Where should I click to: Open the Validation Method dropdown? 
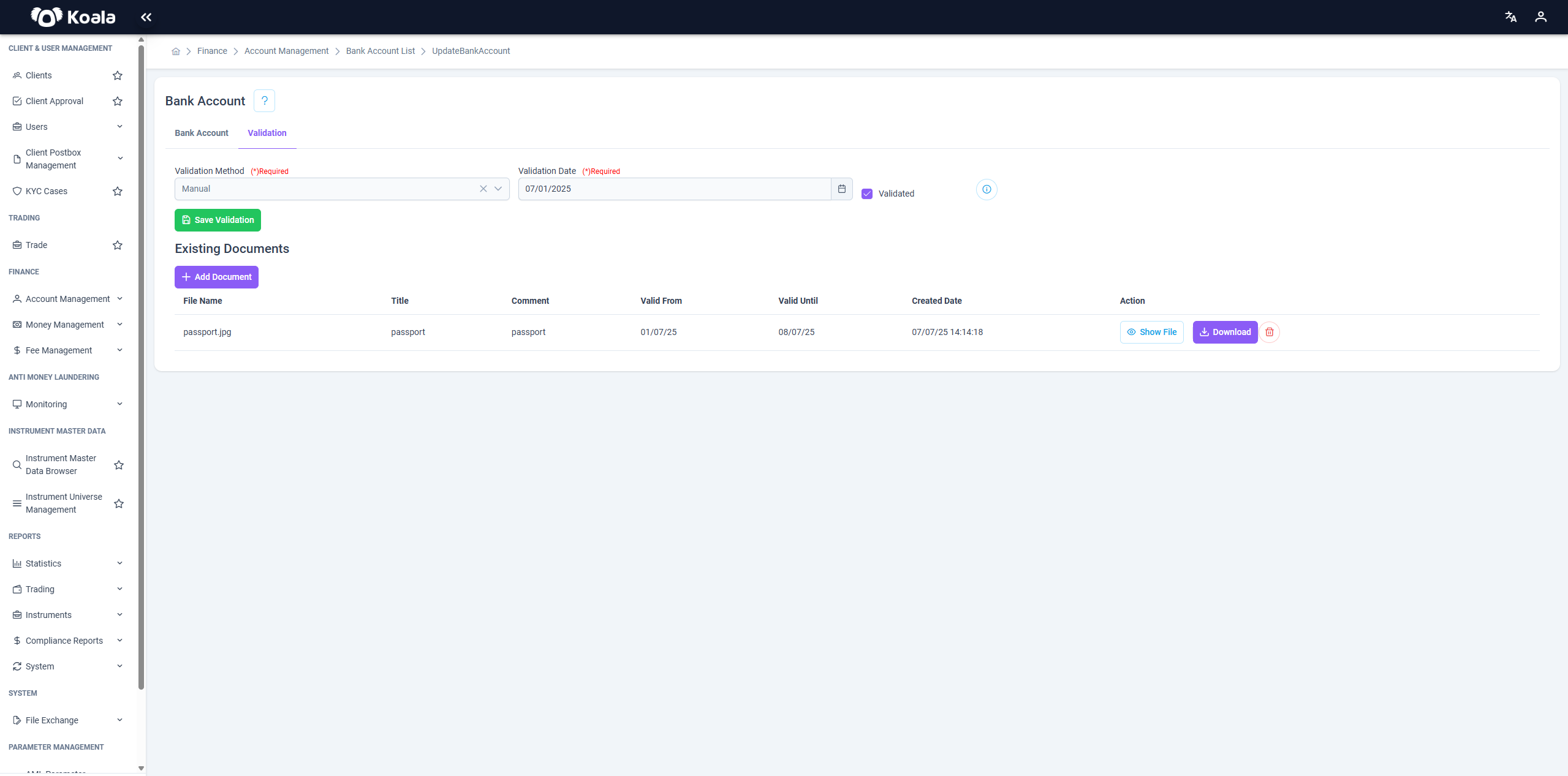[498, 189]
